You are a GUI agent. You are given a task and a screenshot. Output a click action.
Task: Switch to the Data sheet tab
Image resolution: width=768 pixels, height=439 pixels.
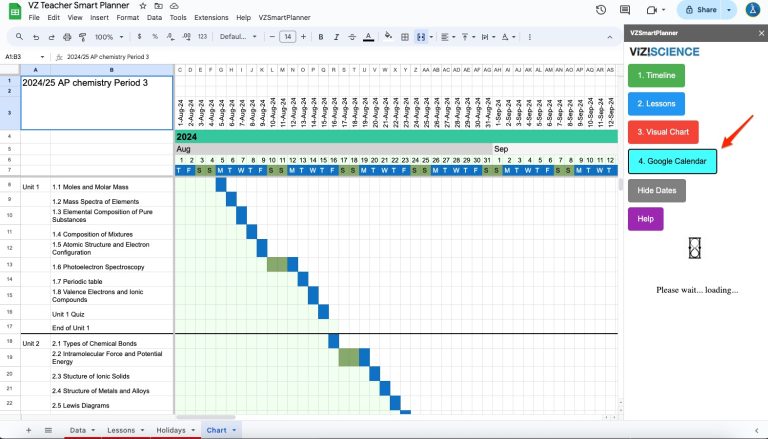(77, 430)
